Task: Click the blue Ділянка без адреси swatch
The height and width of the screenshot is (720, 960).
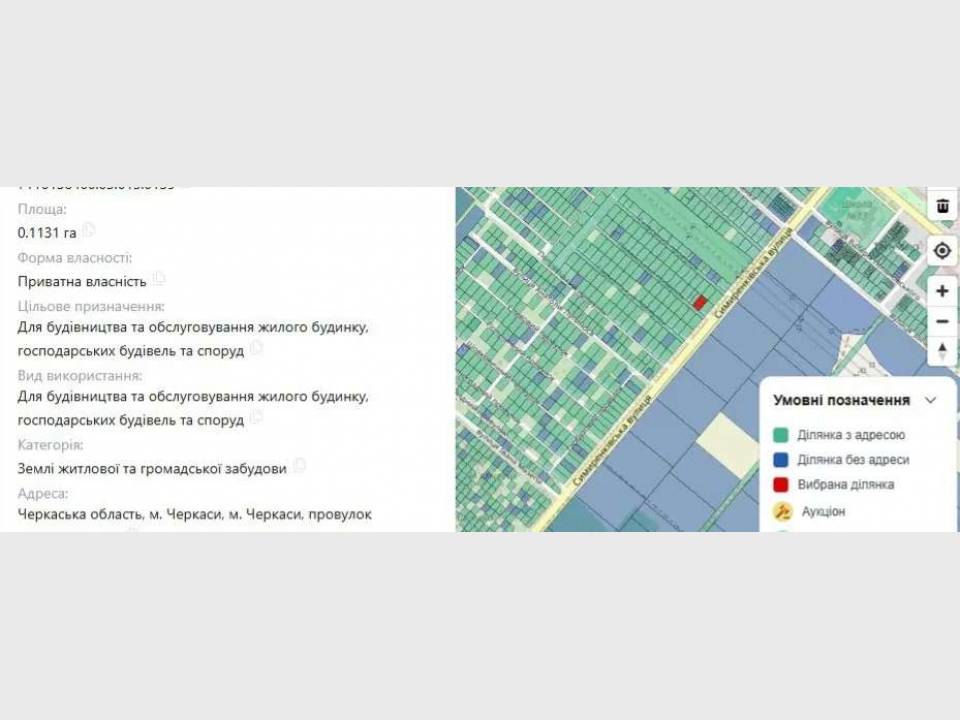Action: 781,460
